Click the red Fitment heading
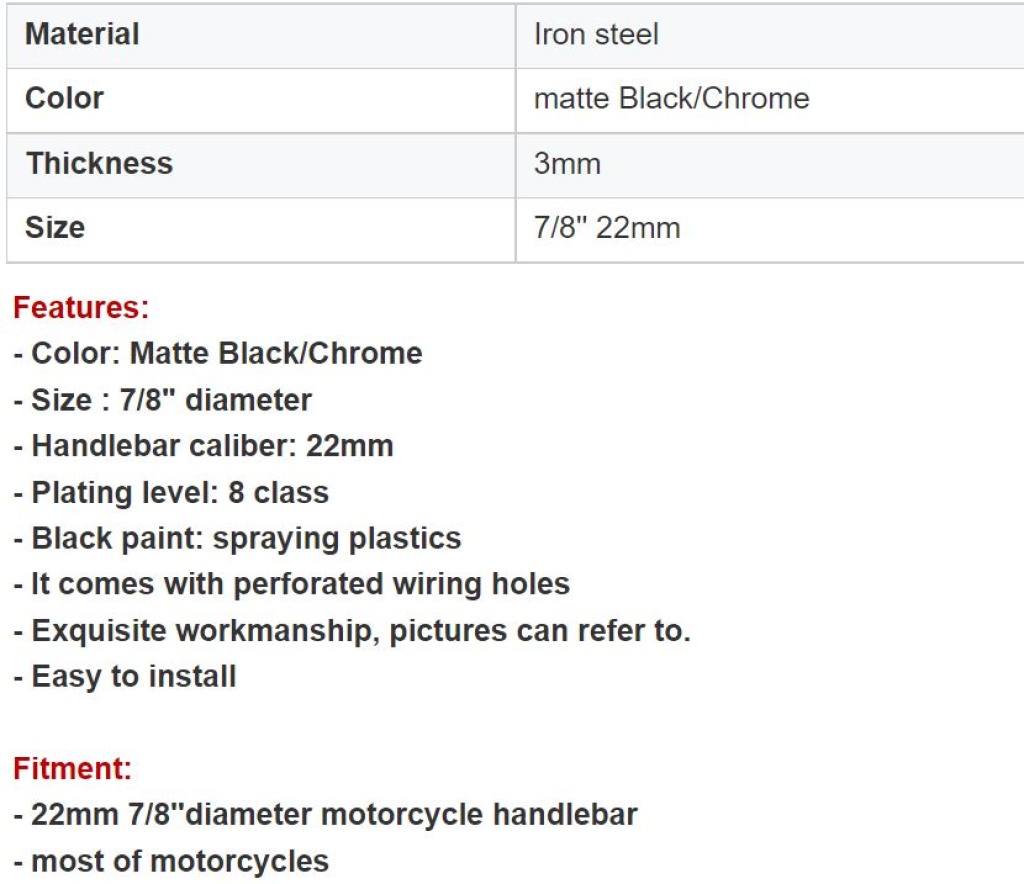 [x=72, y=768]
